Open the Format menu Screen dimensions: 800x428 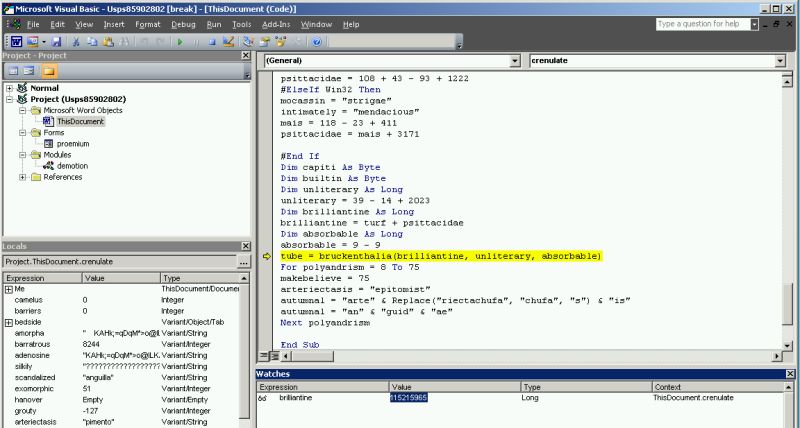click(x=148, y=24)
